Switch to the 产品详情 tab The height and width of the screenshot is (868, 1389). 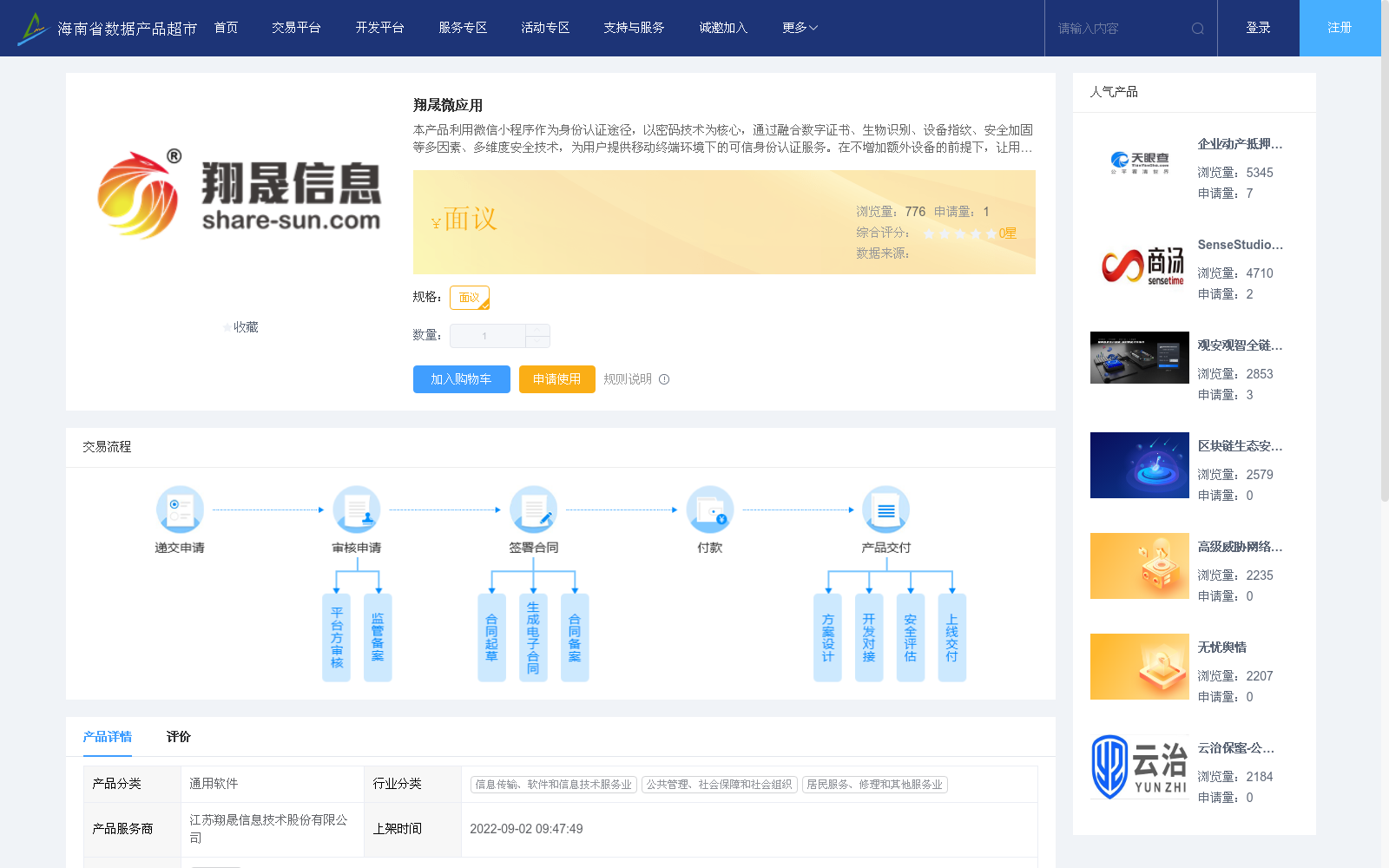pyautogui.click(x=108, y=736)
